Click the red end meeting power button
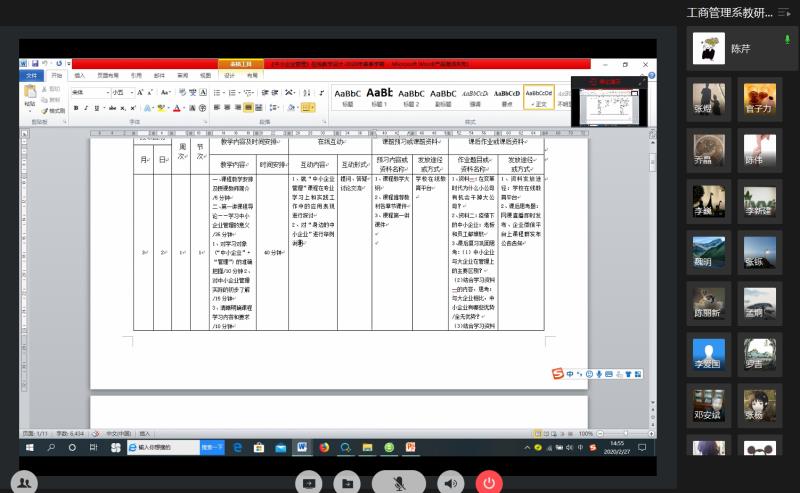This screenshot has height=493, width=800. point(489,482)
